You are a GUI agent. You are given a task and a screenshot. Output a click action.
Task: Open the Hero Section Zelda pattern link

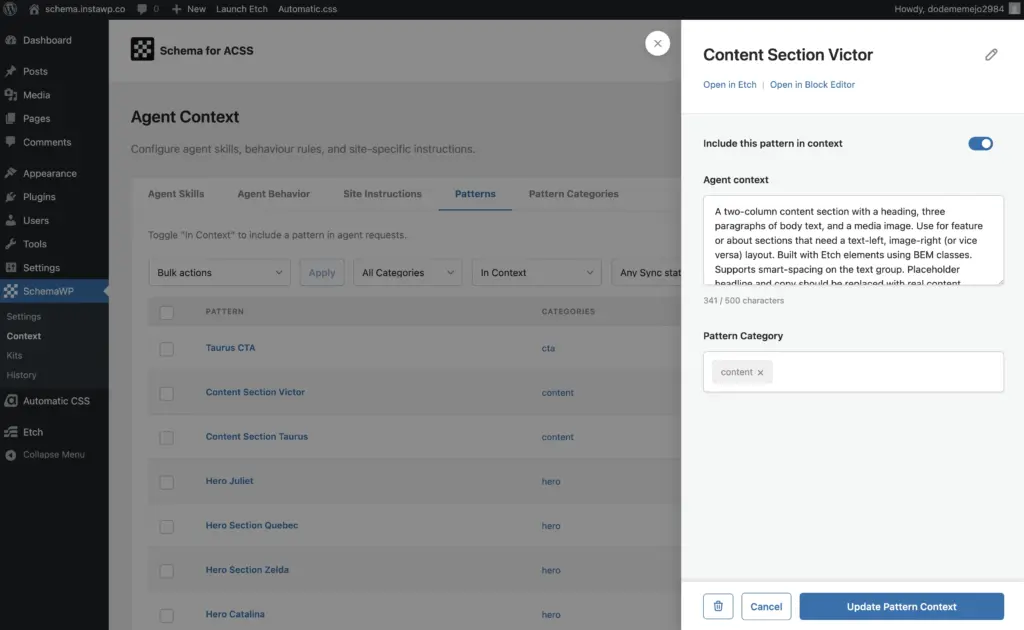(247, 570)
